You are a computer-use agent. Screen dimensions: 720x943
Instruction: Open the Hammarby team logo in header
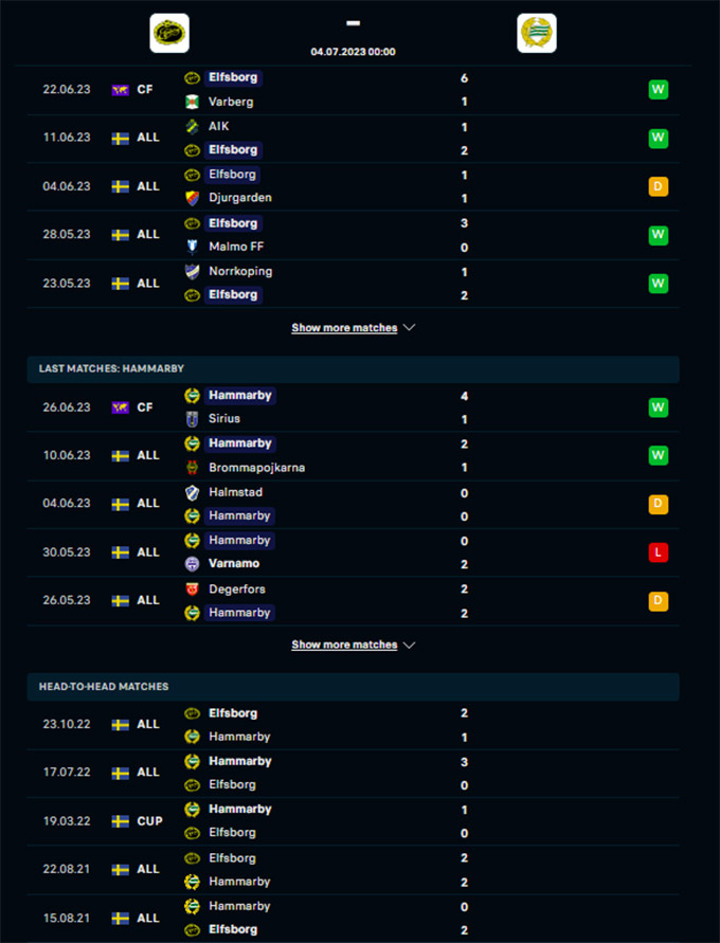537,33
